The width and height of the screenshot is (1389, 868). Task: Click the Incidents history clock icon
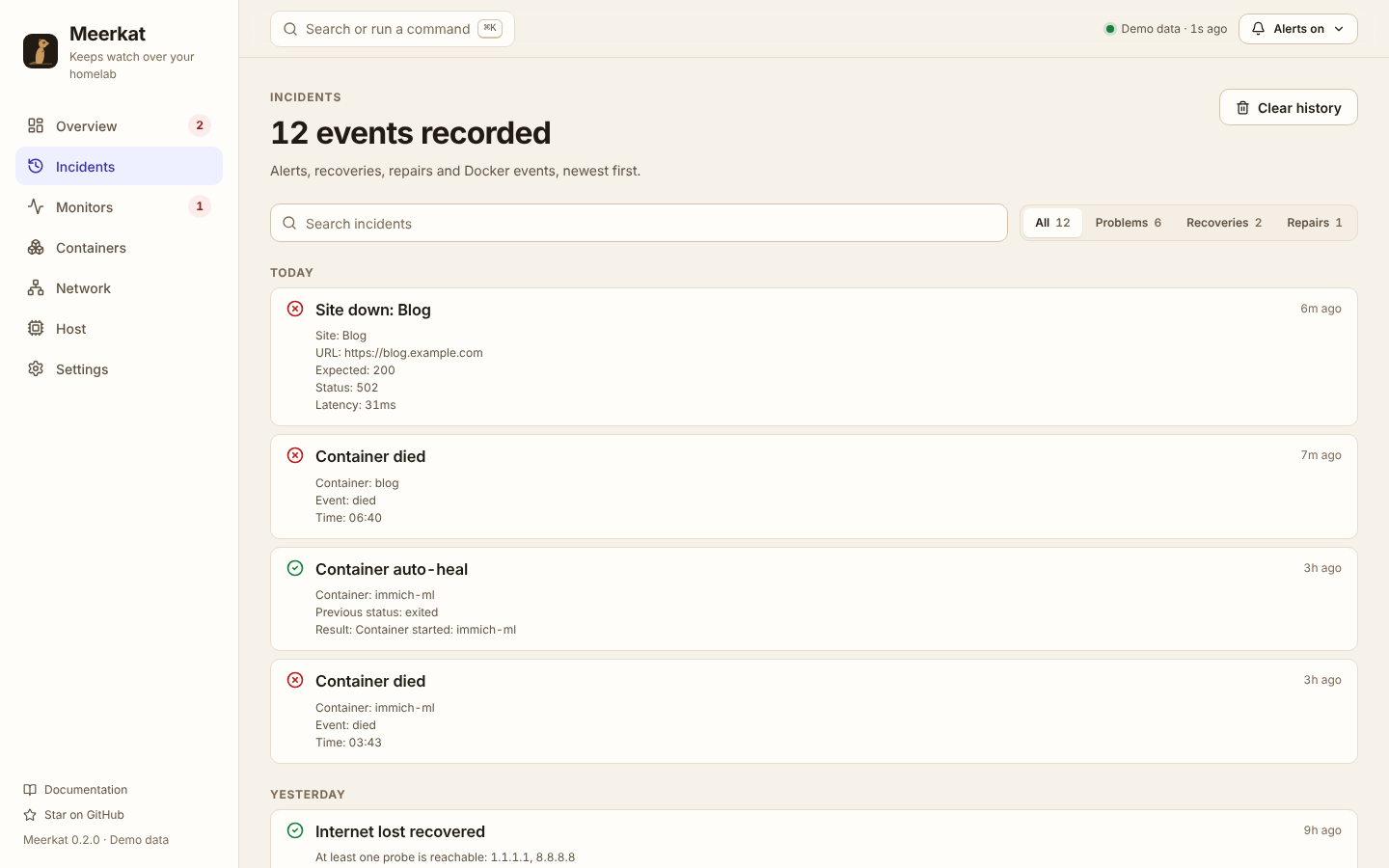point(36,166)
